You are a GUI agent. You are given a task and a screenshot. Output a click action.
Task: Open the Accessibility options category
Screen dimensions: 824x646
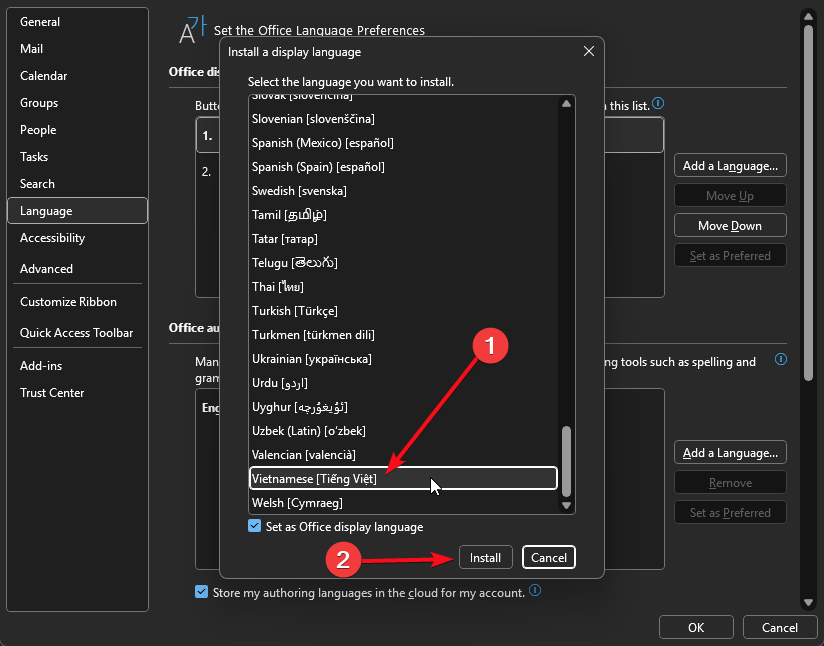tap(78, 238)
